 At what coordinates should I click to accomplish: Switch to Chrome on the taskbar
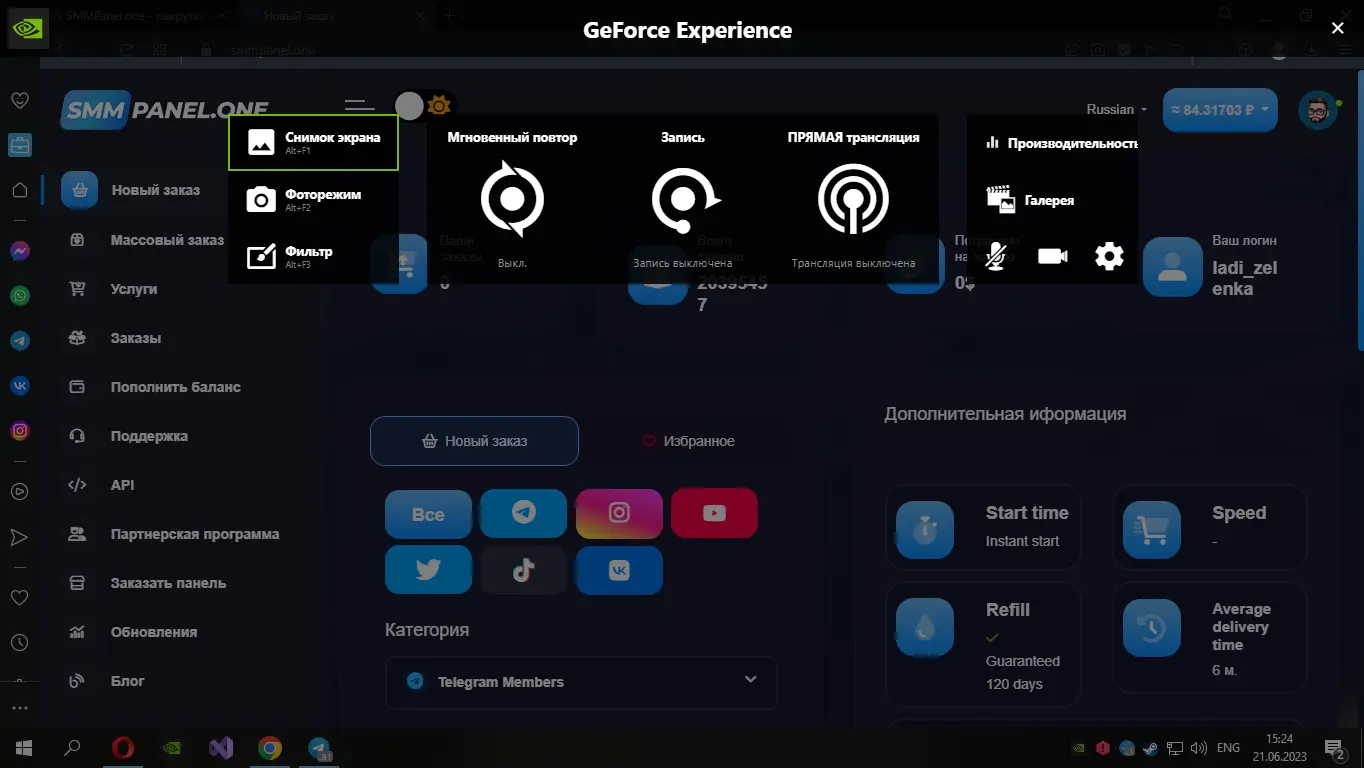pyautogui.click(x=269, y=747)
